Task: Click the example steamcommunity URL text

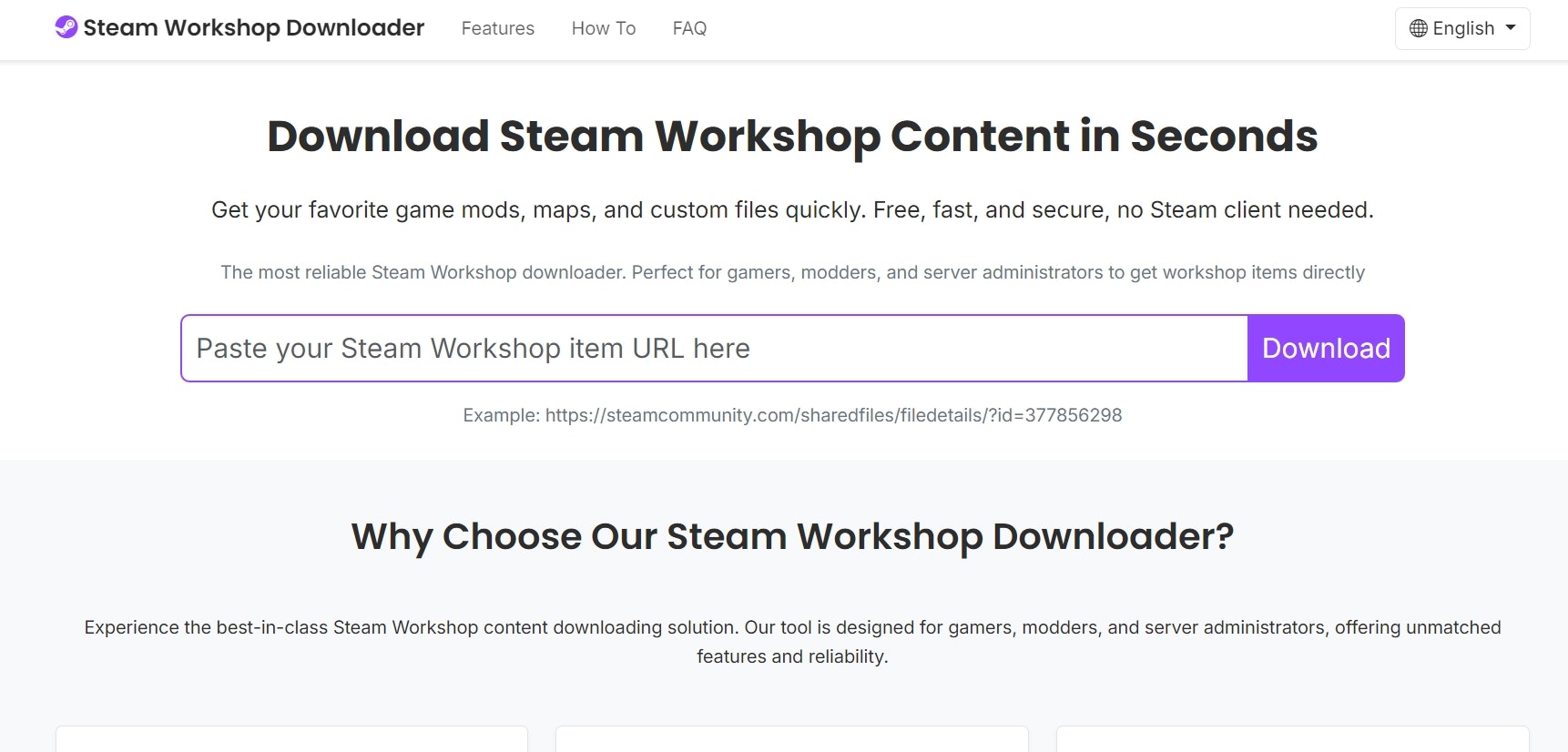Action: tap(833, 415)
